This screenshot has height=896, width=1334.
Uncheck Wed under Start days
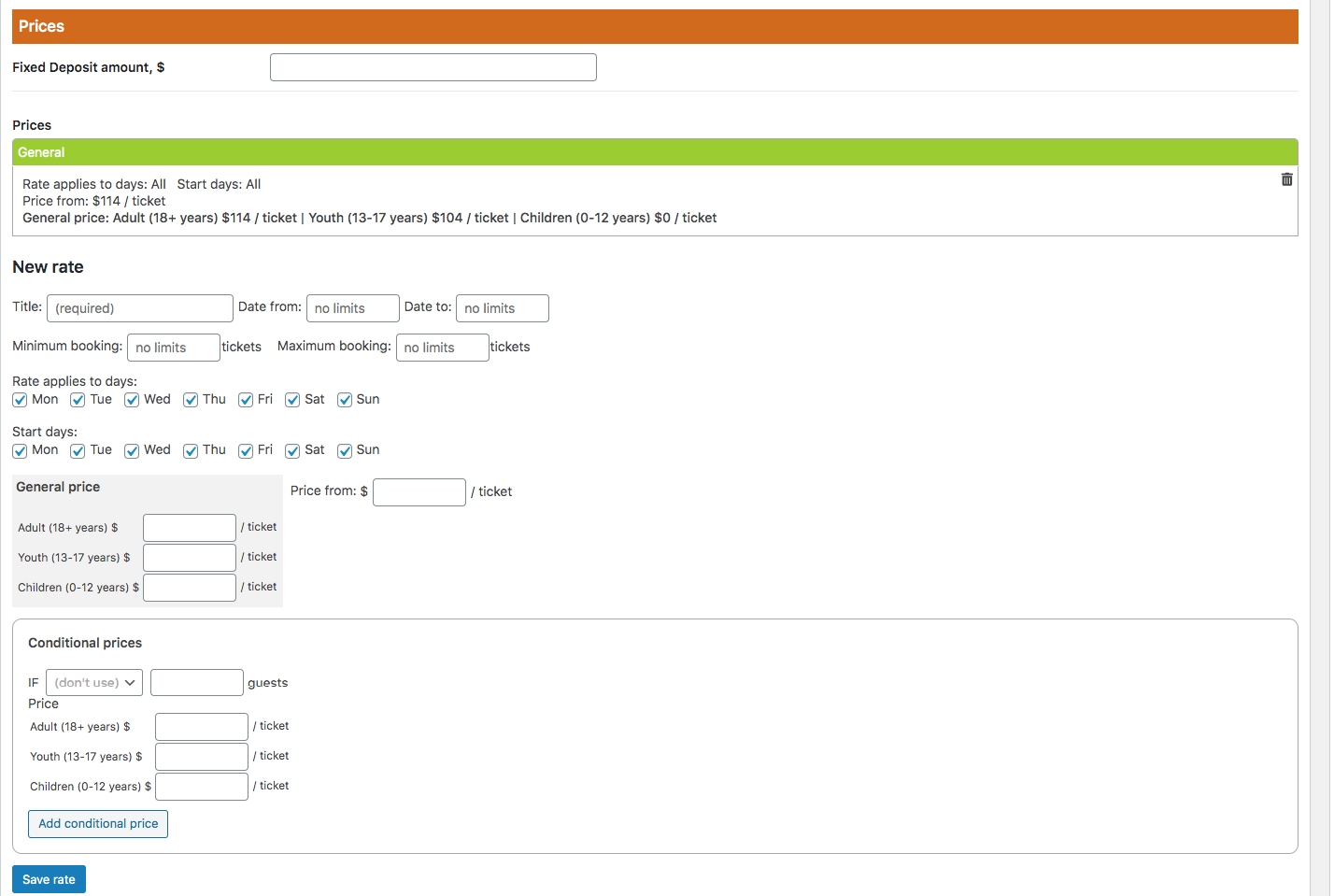coord(132,450)
